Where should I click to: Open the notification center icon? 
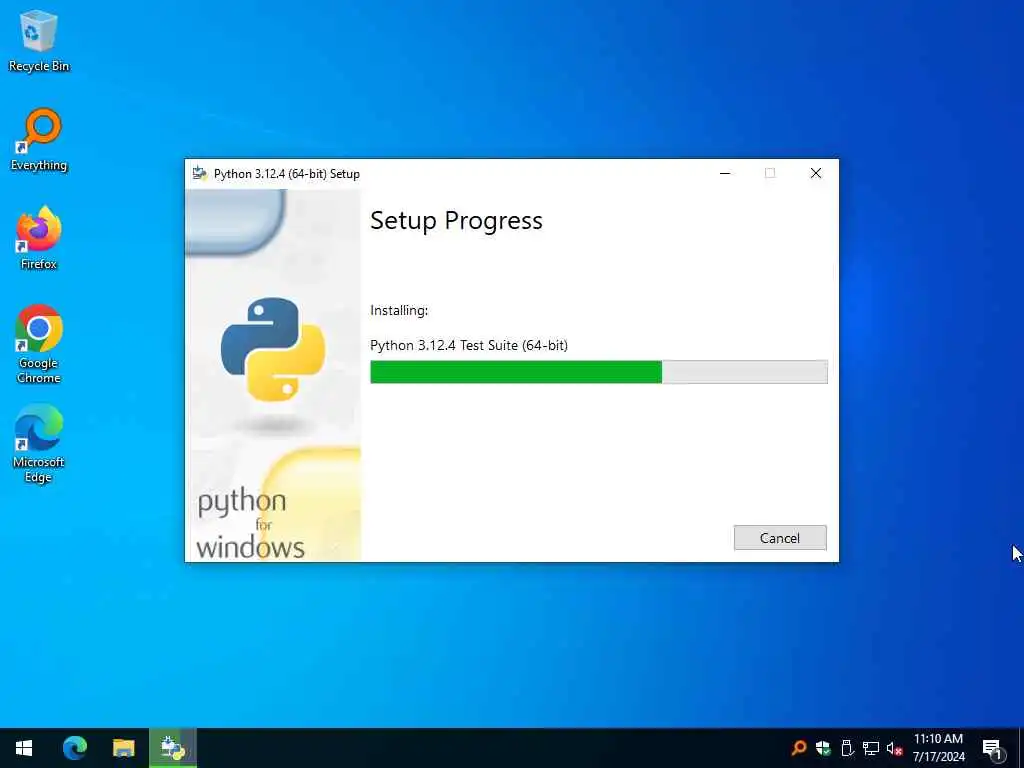pyautogui.click(x=993, y=749)
